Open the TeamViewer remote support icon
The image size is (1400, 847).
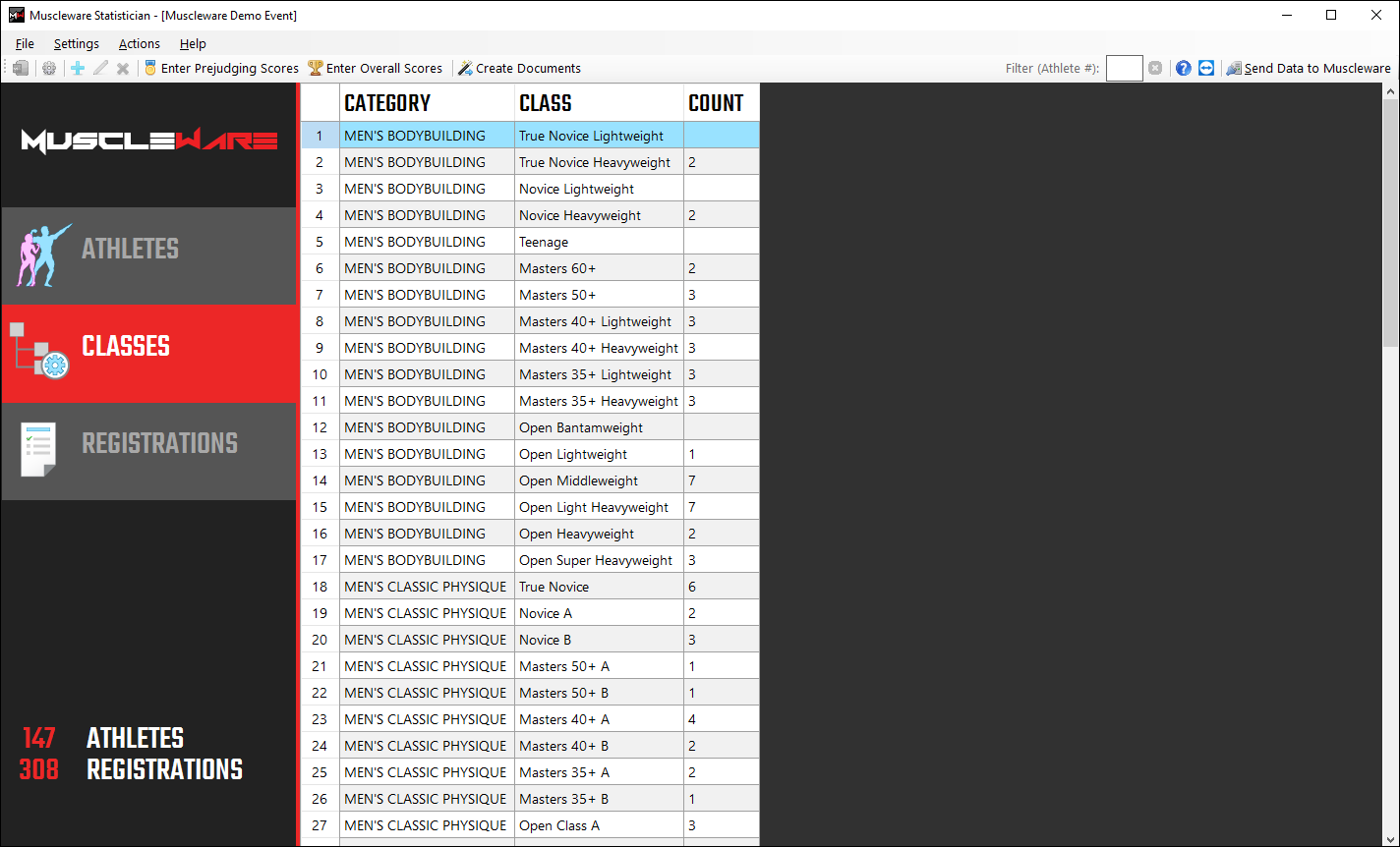(1206, 68)
